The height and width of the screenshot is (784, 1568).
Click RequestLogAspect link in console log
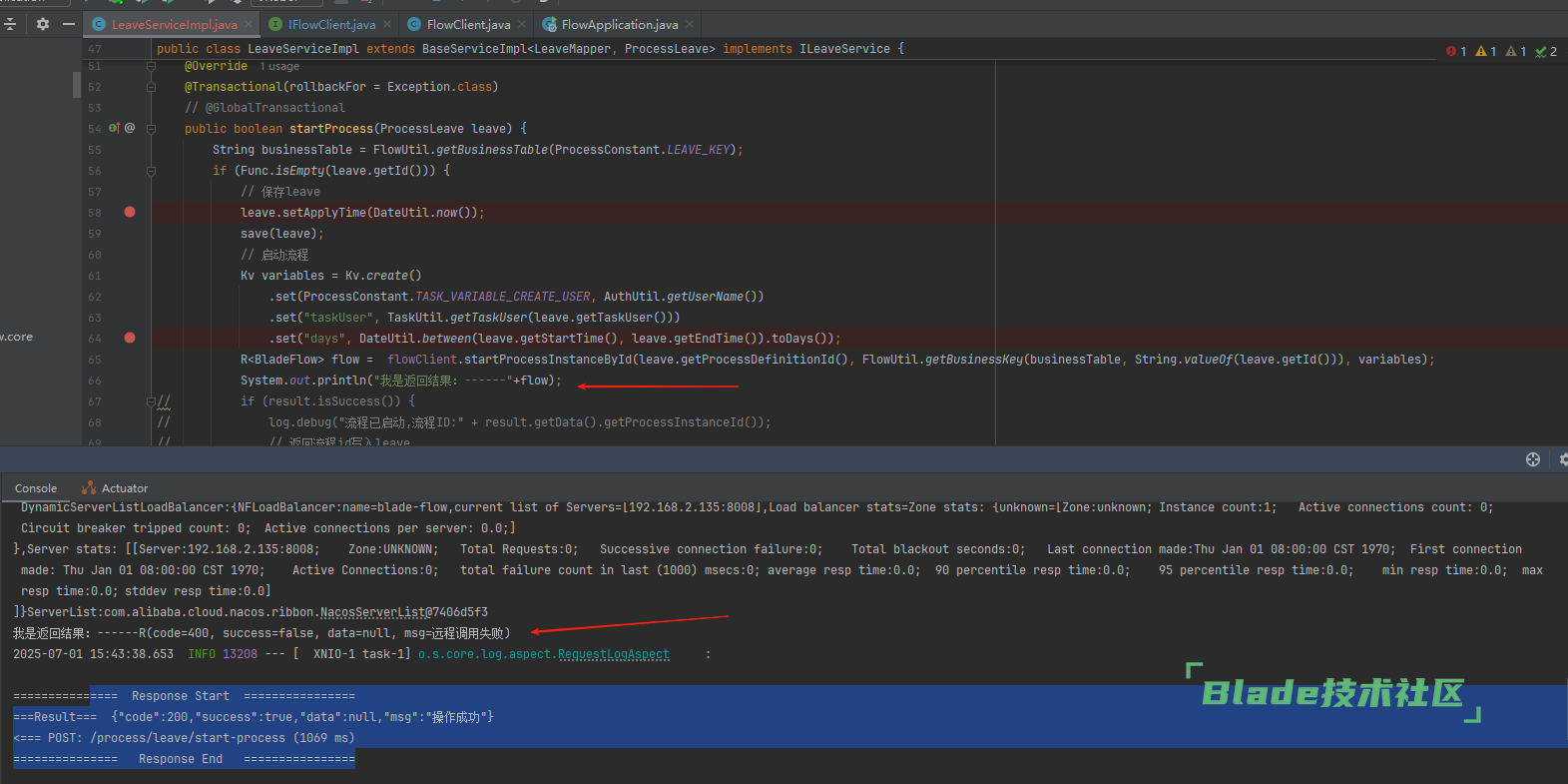(613, 654)
